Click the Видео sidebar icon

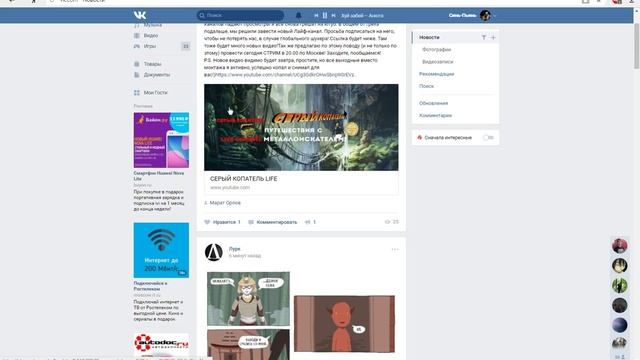pyautogui.click(x=137, y=36)
